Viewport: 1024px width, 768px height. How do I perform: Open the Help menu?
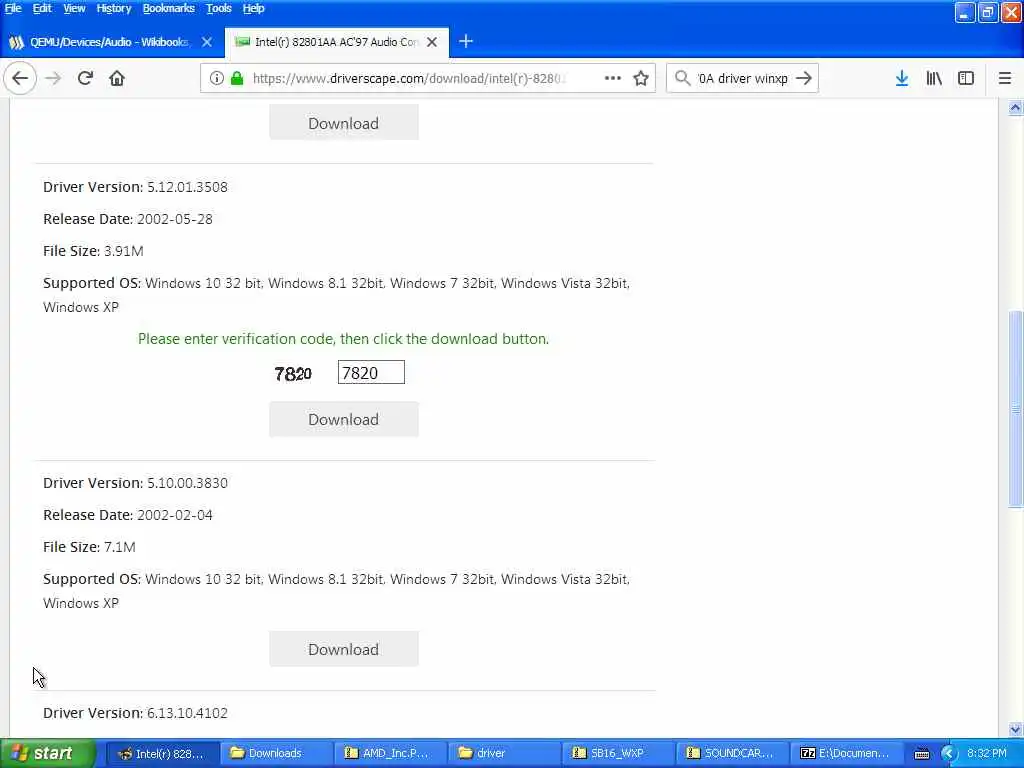[x=253, y=8]
